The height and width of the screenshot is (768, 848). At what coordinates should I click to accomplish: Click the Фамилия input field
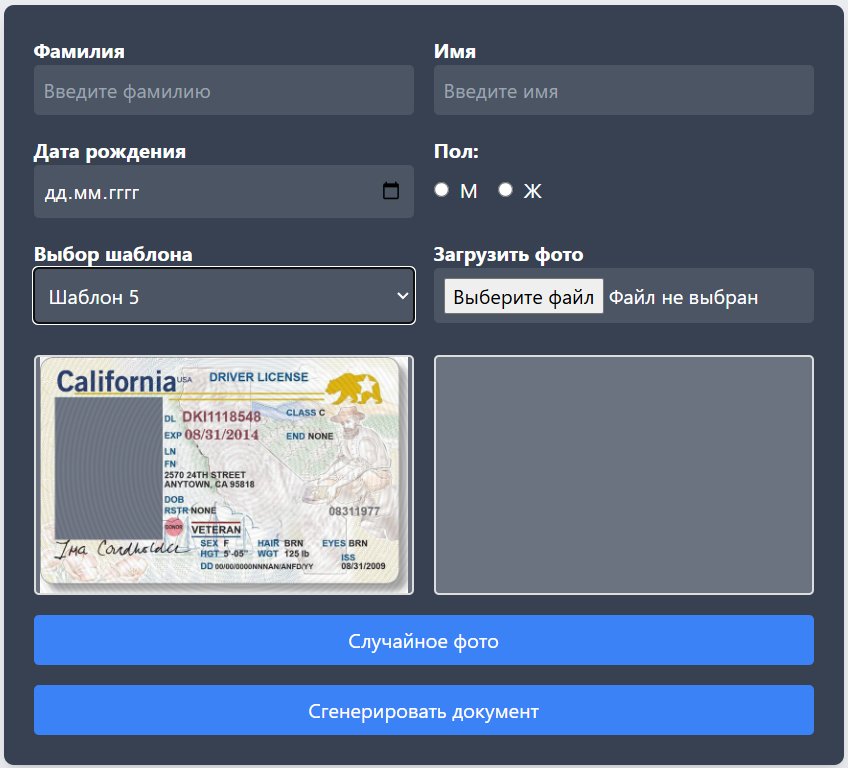(224, 90)
